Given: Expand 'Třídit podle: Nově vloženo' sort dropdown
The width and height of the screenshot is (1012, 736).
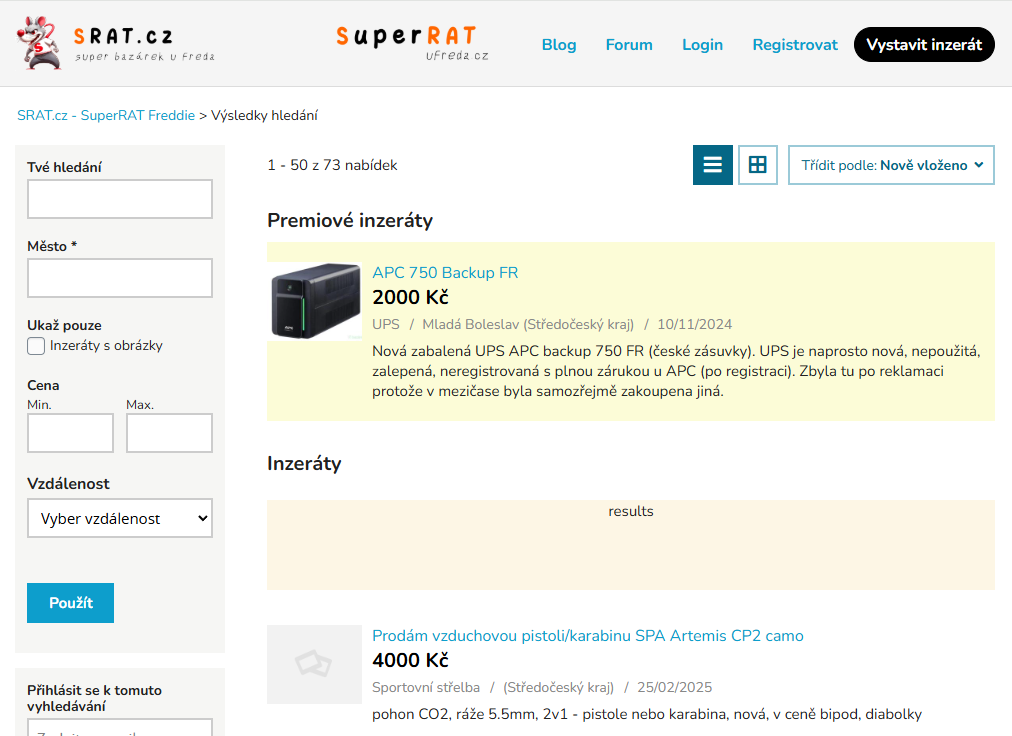Looking at the screenshot, I should [891, 165].
